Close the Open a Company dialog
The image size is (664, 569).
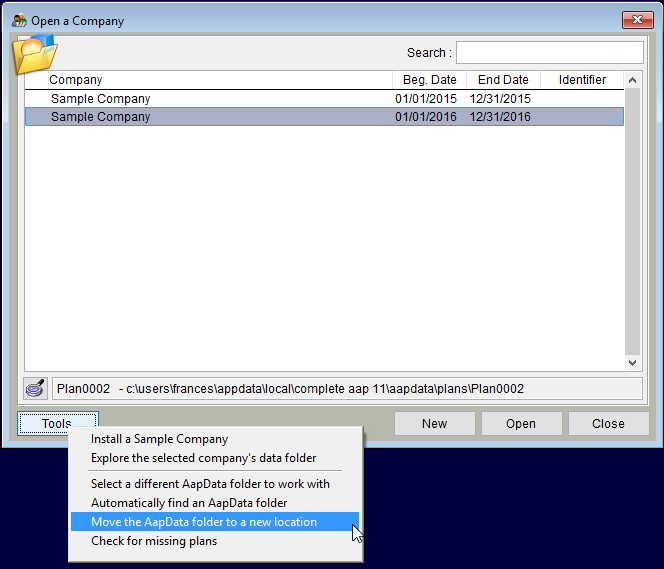click(x=637, y=20)
